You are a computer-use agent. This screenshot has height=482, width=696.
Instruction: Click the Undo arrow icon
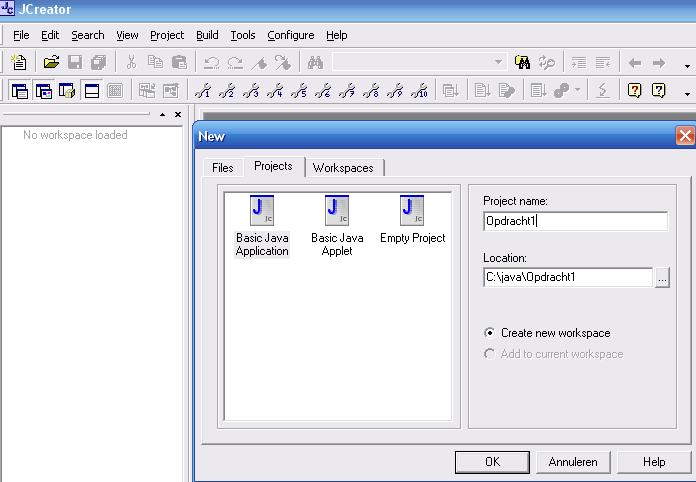(211, 63)
